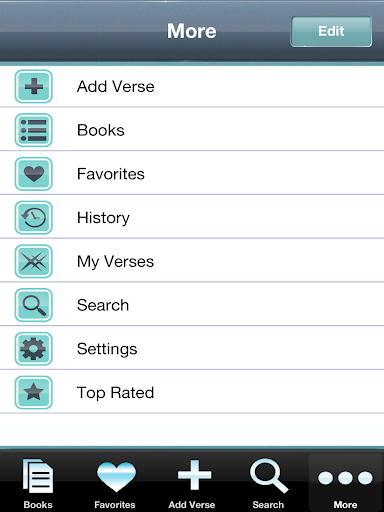Screen dimensions: 384x512
Task: Open the Settings list entry
Action: (192, 348)
